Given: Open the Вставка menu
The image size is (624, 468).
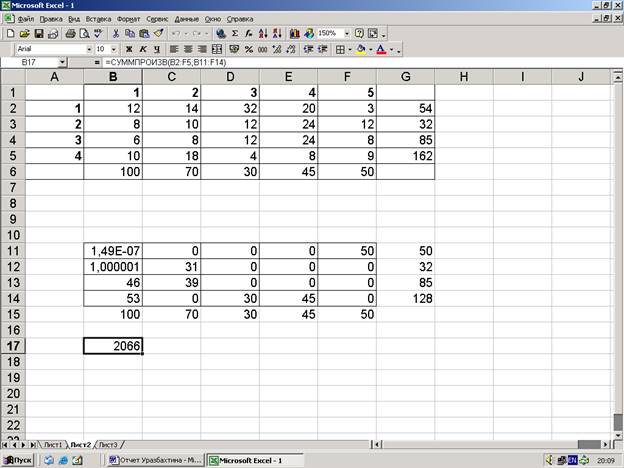Looking at the screenshot, I should [98, 19].
